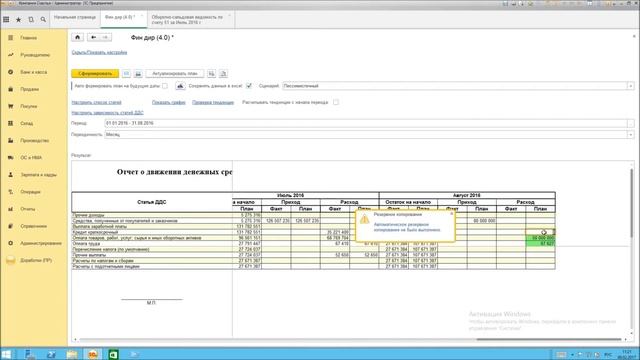640x360 pixels.
Task: Select Расчеты по налогам и сборам row
Action: (152, 260)
